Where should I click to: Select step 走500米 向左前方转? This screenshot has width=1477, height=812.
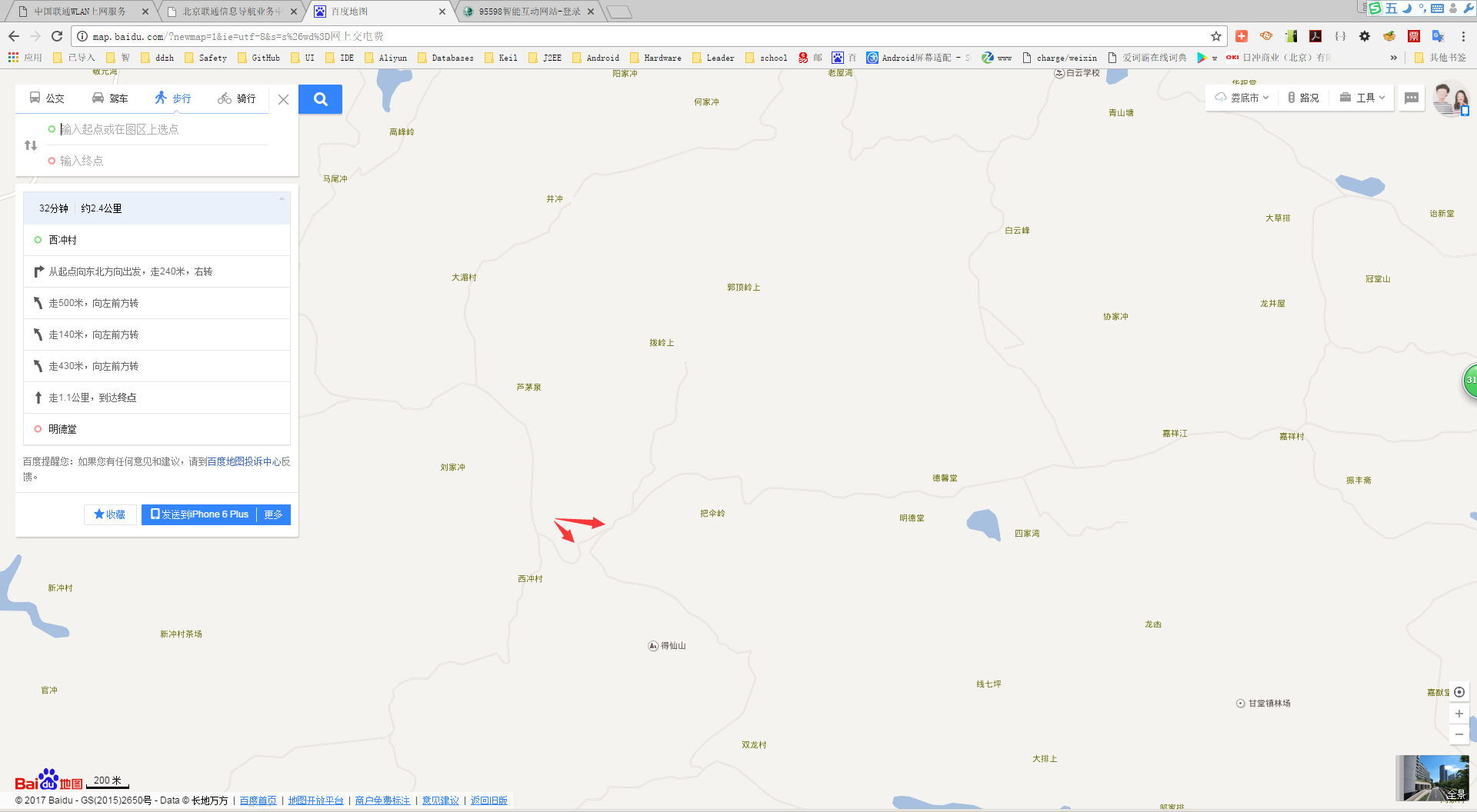point(157,303)
